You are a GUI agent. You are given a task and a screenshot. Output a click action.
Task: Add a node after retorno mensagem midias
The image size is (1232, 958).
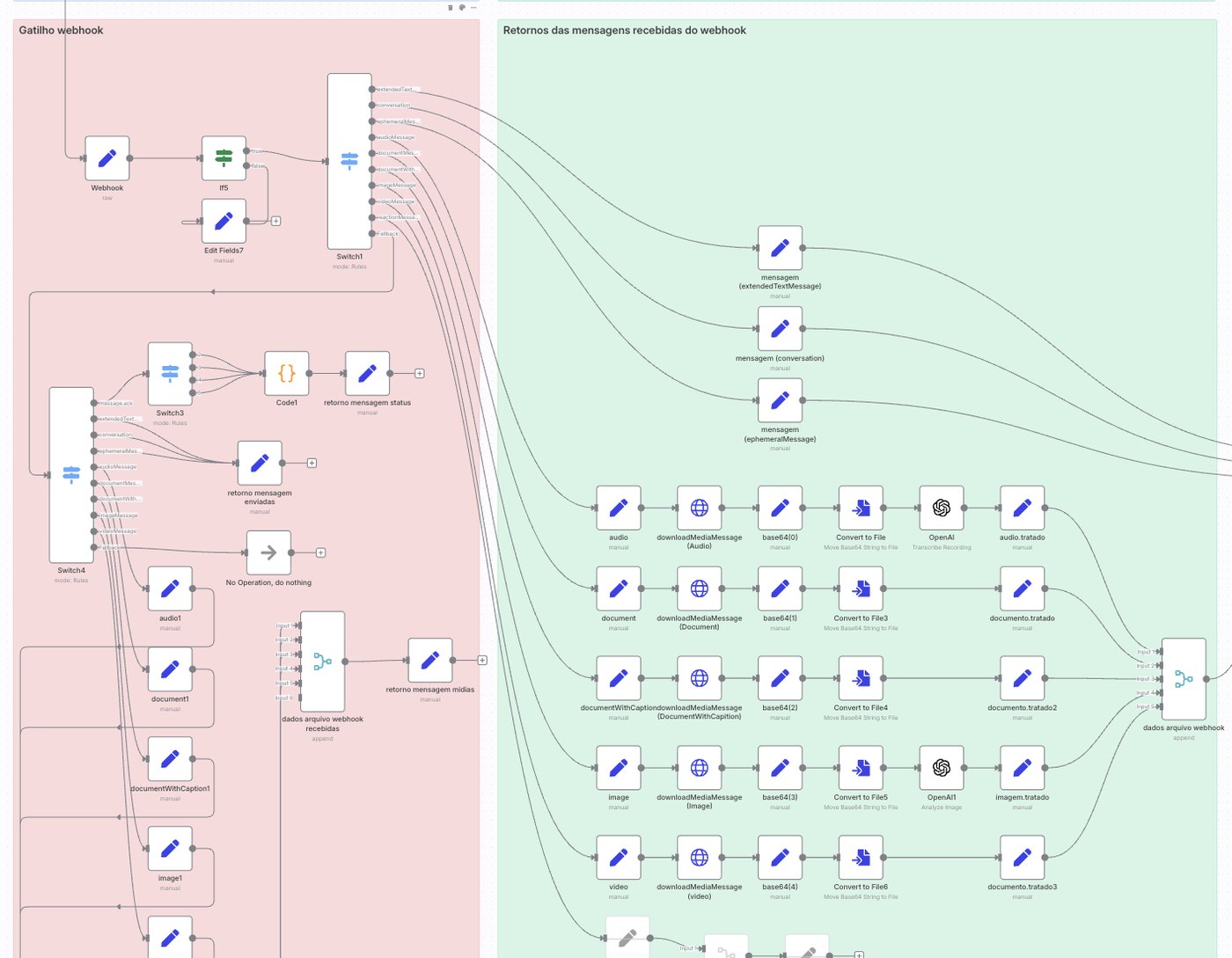click(x=482, y=660)
